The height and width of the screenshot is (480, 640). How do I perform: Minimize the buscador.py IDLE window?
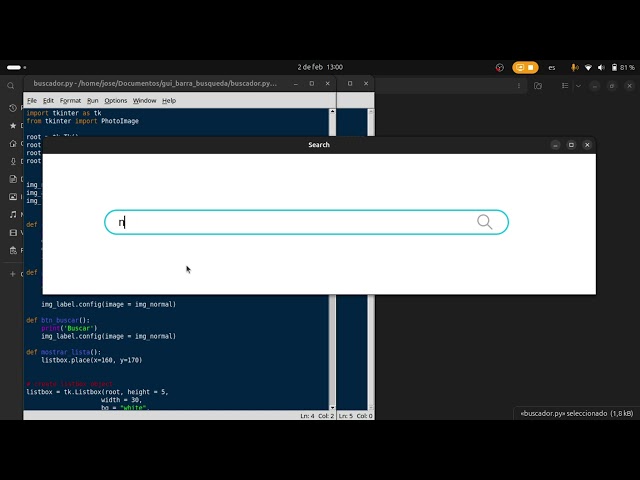296,83
